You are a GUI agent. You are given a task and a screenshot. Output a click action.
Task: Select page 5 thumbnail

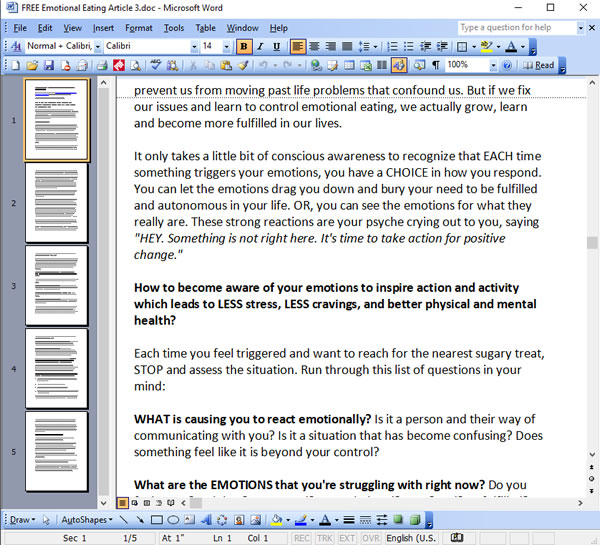pos(57,451)
